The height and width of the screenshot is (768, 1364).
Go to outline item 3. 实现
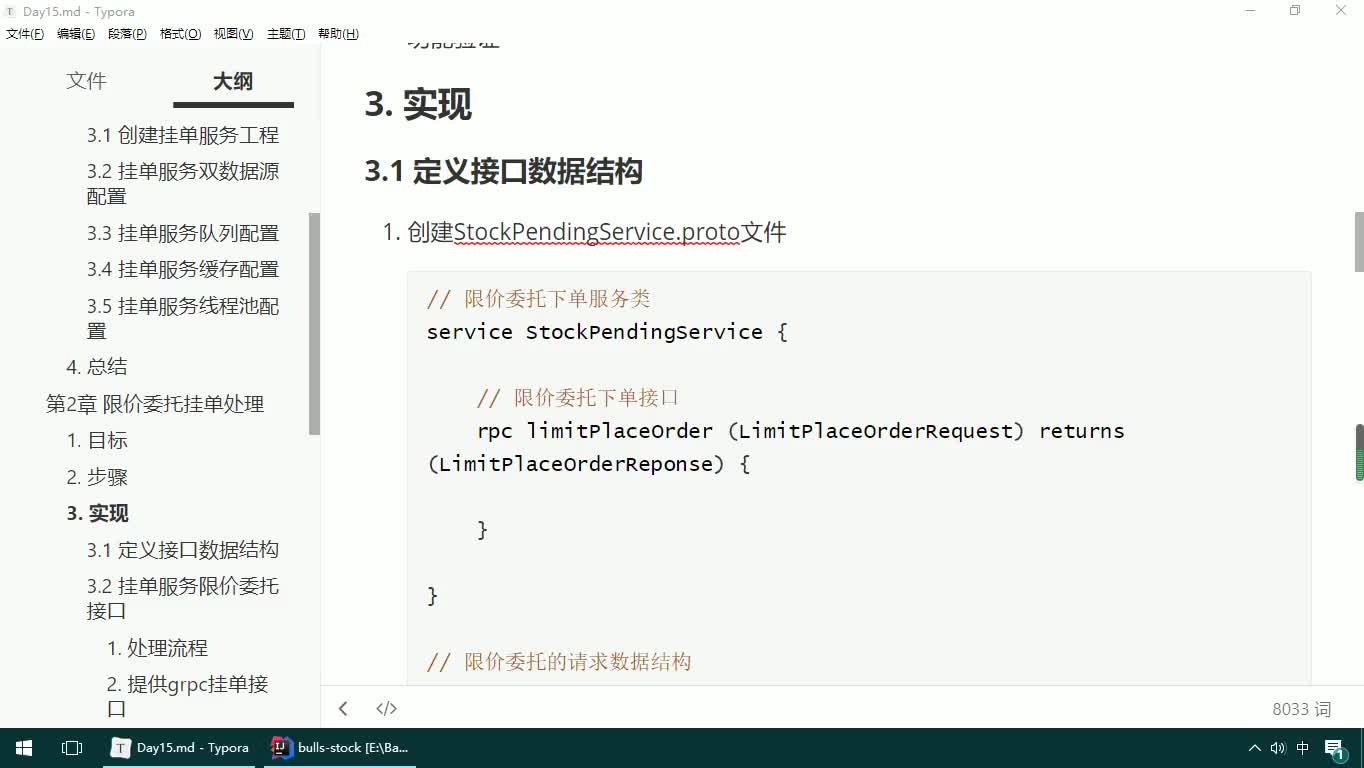point(97,513)
